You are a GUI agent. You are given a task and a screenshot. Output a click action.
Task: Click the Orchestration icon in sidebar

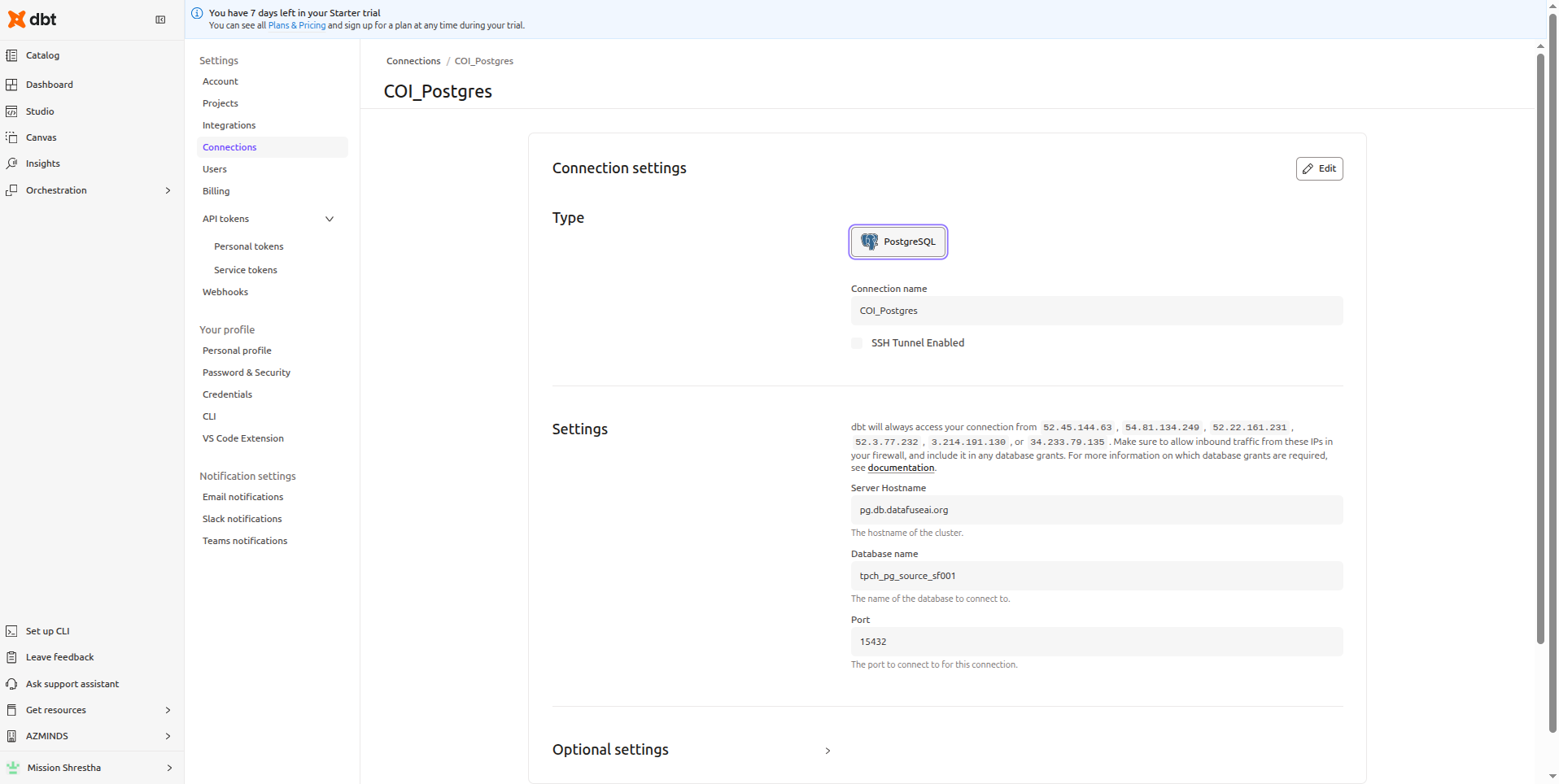pos(11,190)
